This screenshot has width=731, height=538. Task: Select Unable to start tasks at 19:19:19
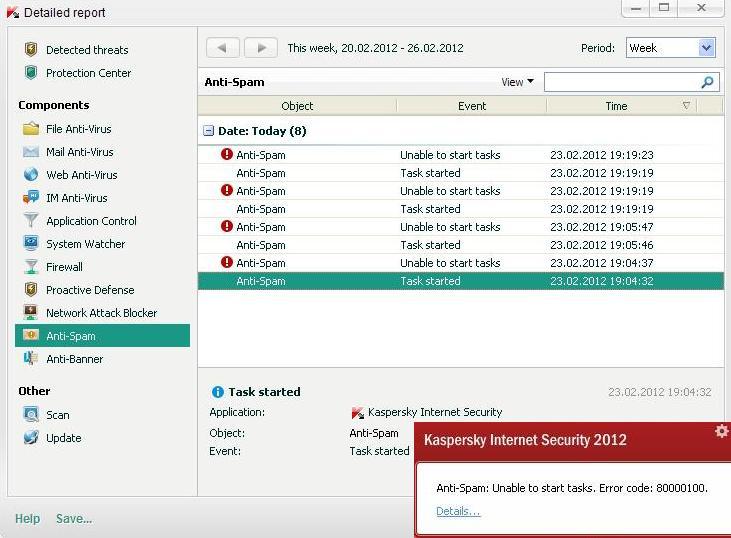(x=461, y=191)
